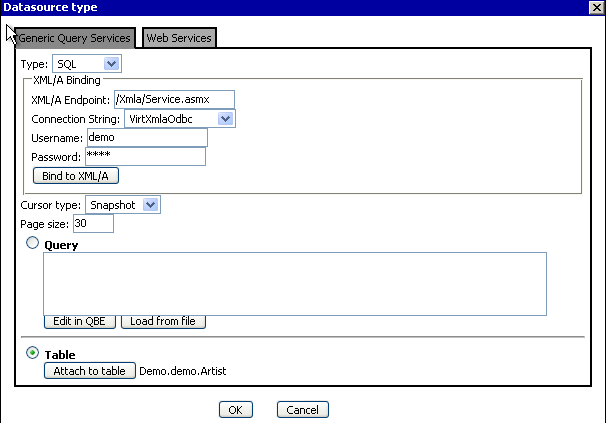Click into the Password field
This screenshot has width=606, height=423.
click(x=145, y=156)
